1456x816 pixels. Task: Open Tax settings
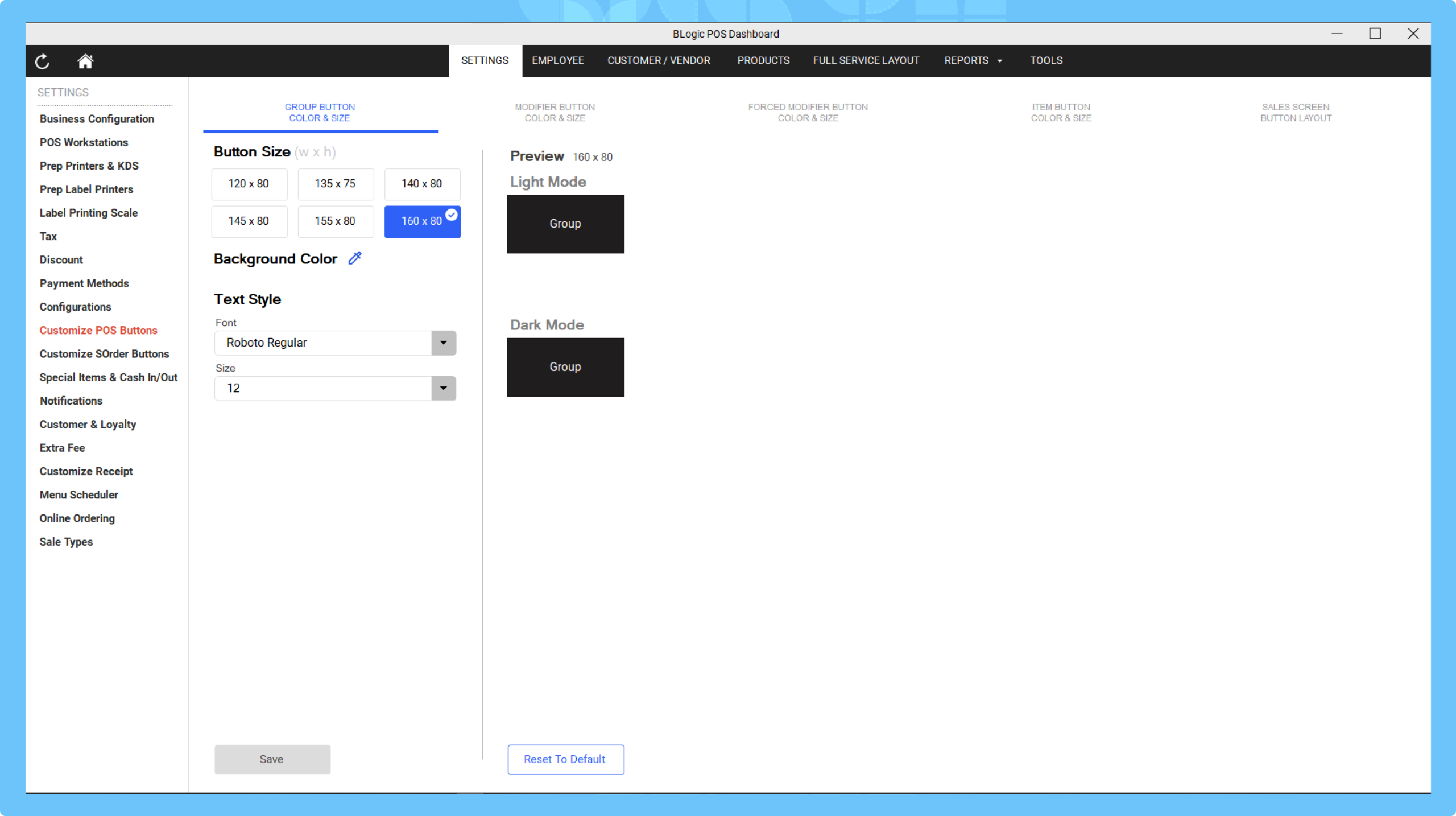pyautogui.click(x=48, y=236)
